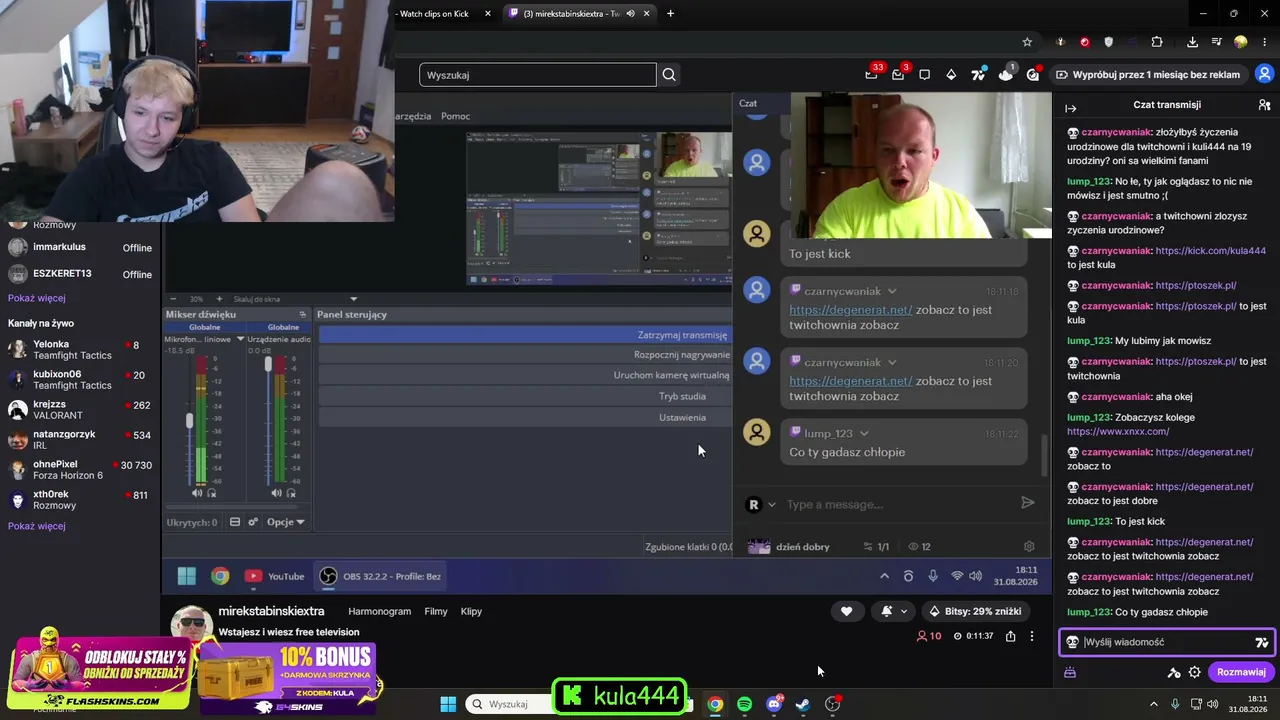Open the OBS mixer layout icon next to Ukrytych
1280x720 pixels.
click(235, 522)
